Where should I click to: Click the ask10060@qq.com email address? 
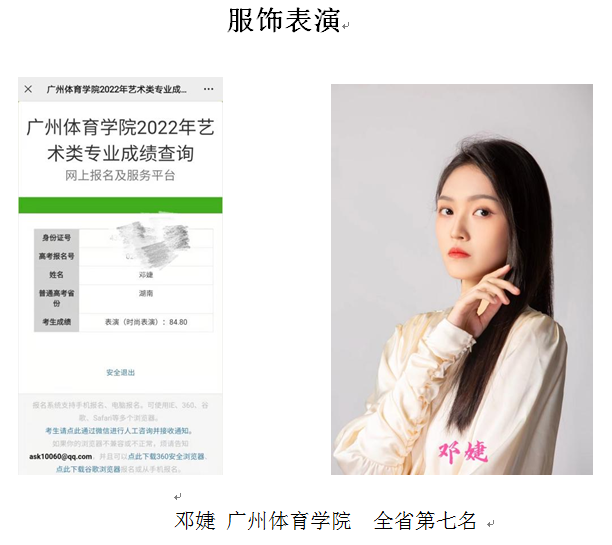[60, 456]
